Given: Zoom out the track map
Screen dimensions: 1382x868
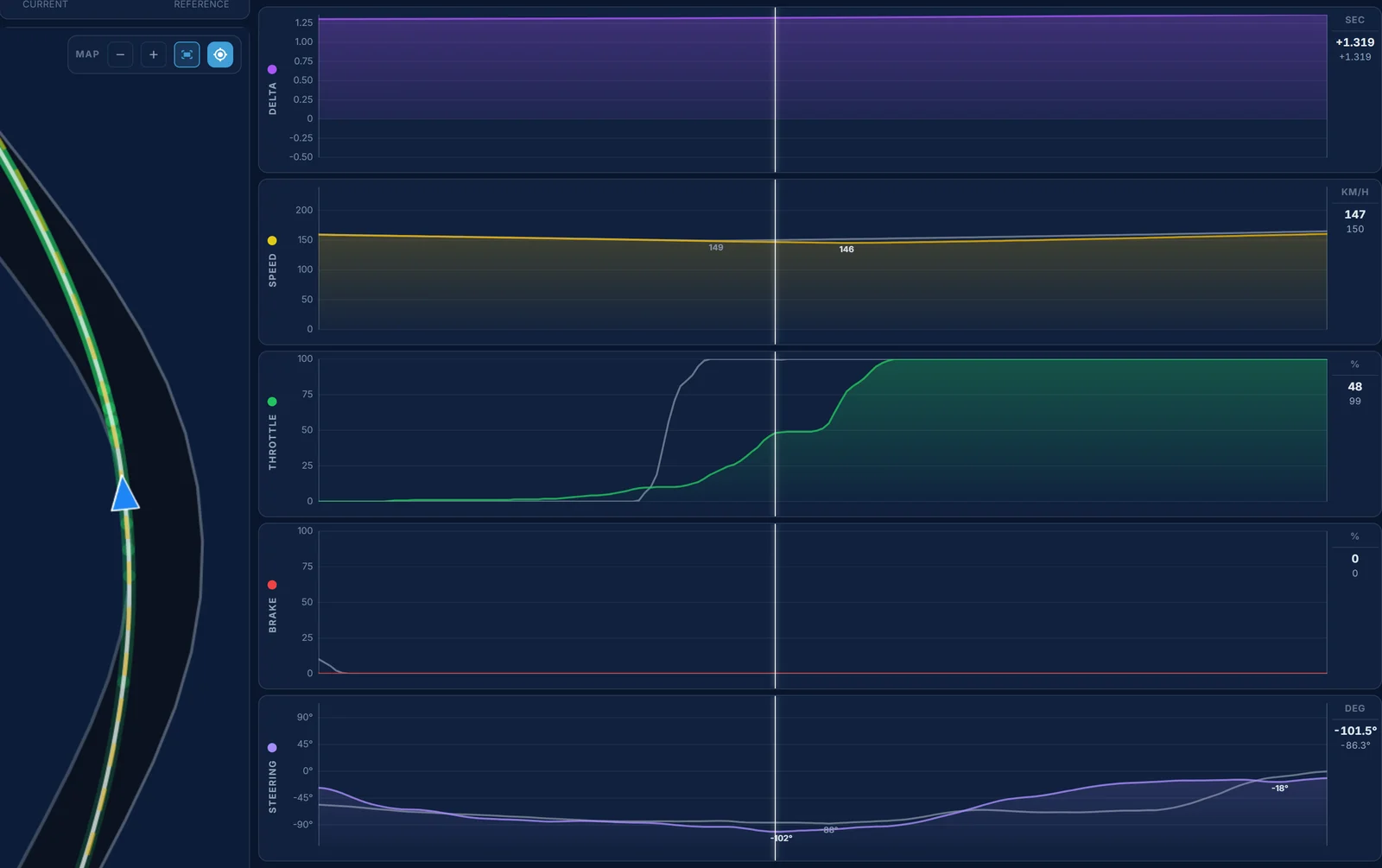Looking at the screenshot, I should pos(120,54).
